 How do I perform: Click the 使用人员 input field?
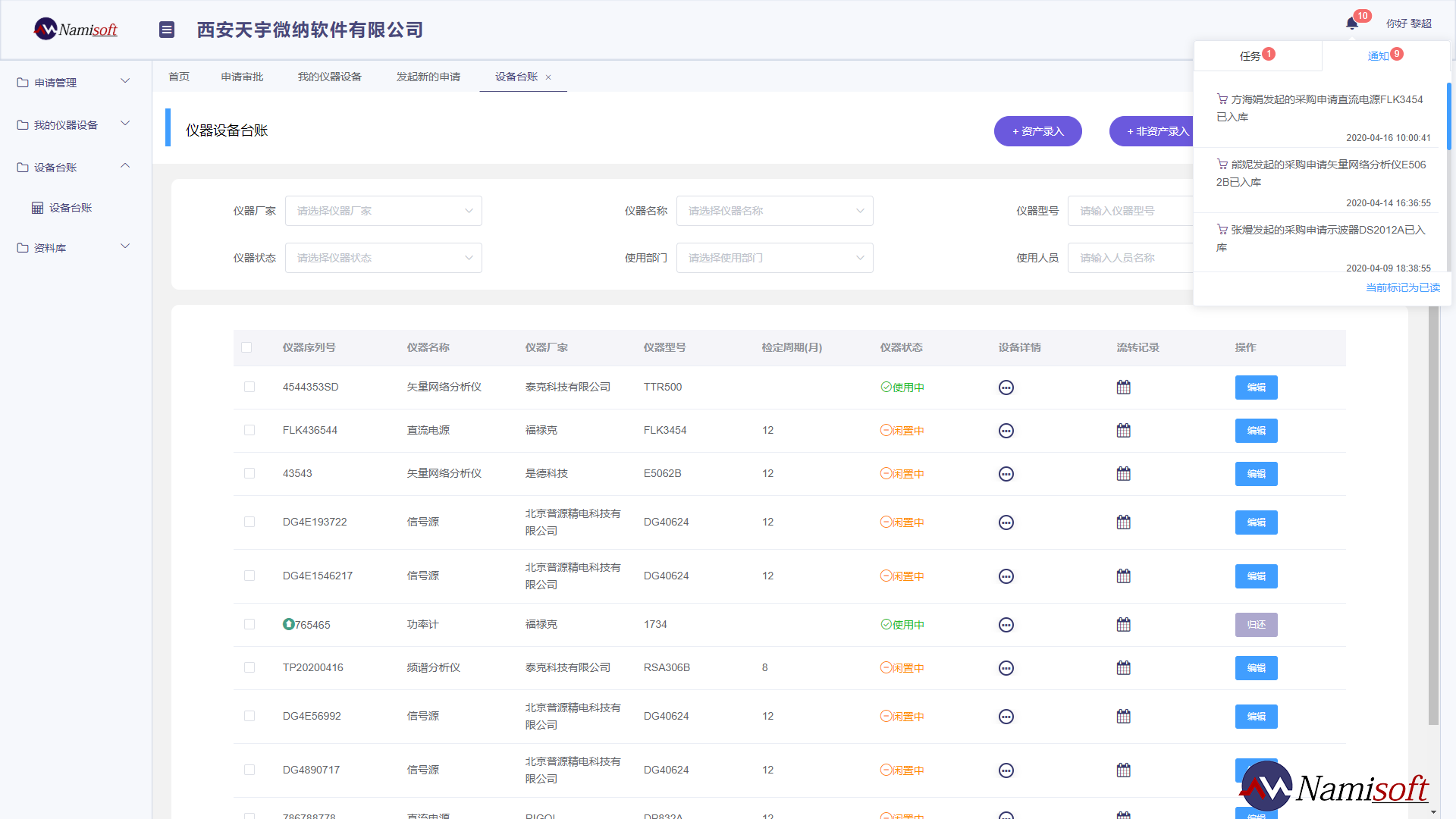click(1131, 258)
